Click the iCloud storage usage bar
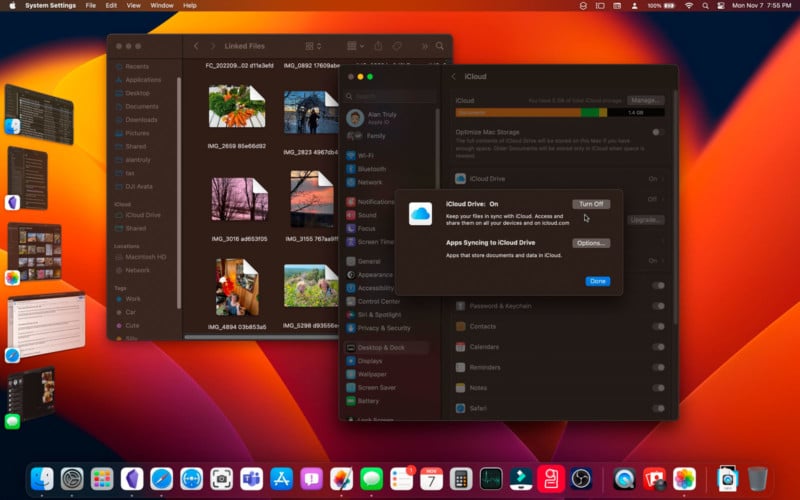Viewport: 800px width, 500px height. [560, 113]
